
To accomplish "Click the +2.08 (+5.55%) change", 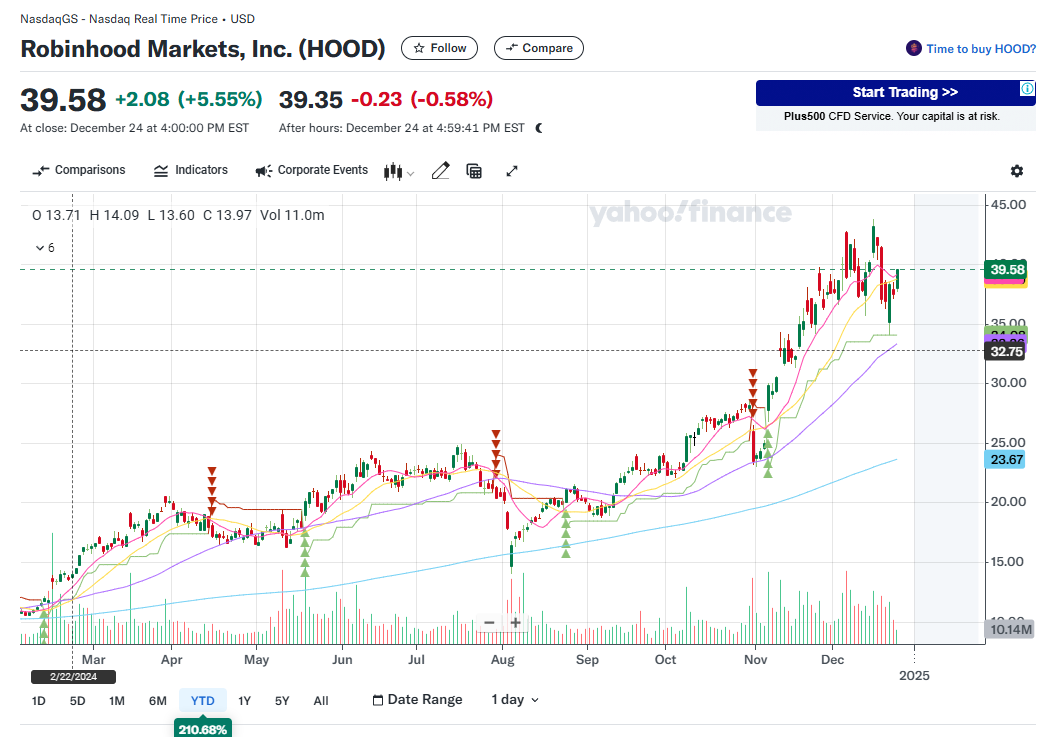I will pos(189,99).
